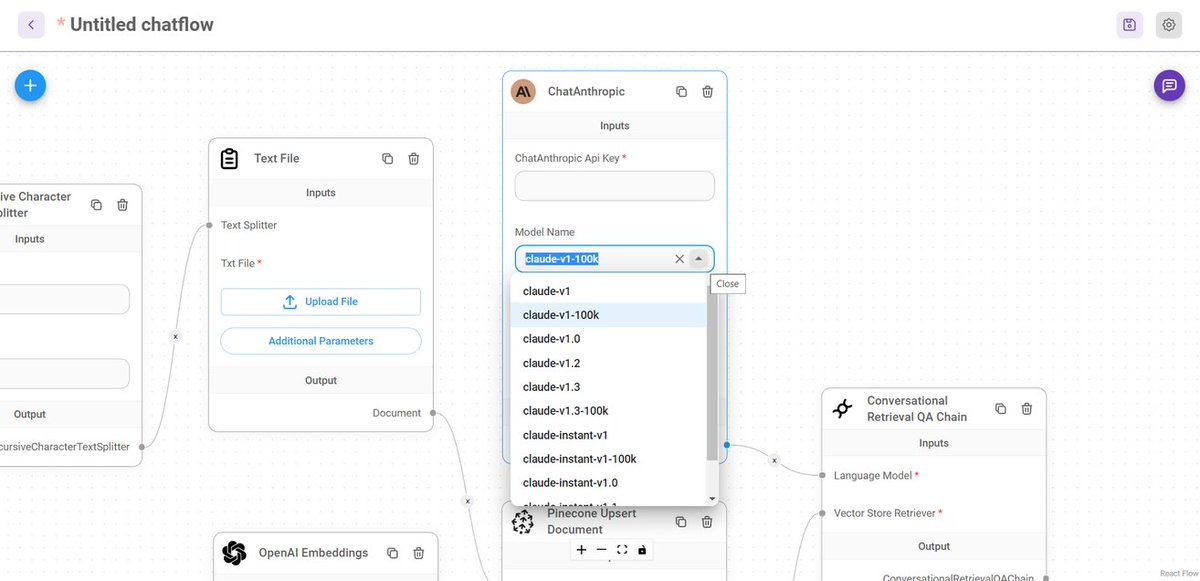Click the Untitled chatflow title
This screenshot has width=1200, height=581.
click(142, 24)
